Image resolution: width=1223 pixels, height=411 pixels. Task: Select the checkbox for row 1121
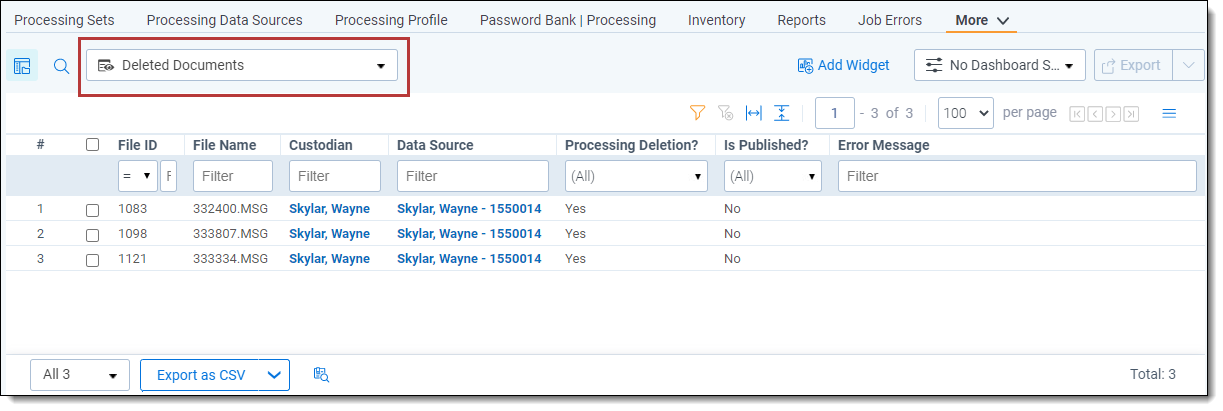click(x=93, y=260)
